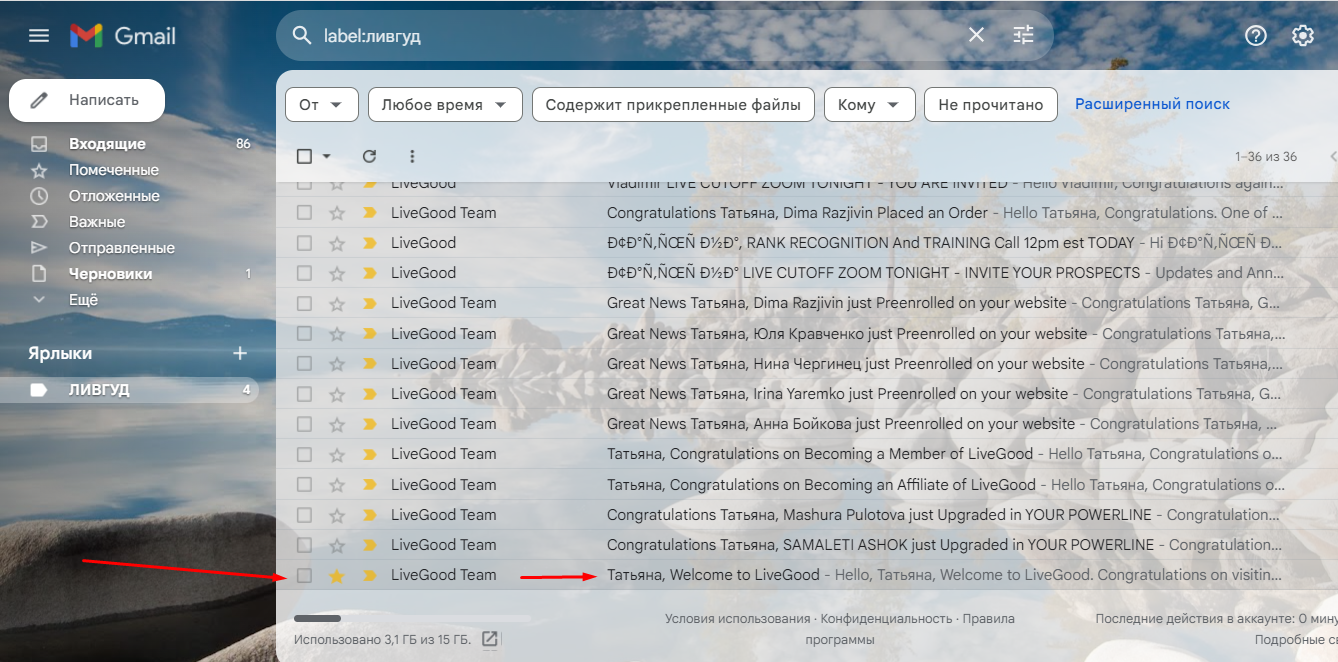Toggle importance marker on 'Anna Бойкова' email

tap(370, 424)
